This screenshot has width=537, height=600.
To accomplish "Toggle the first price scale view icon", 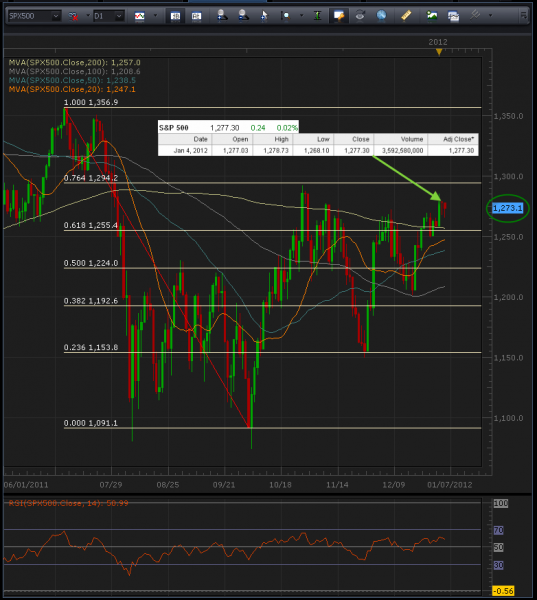I will tap(175, 16).
